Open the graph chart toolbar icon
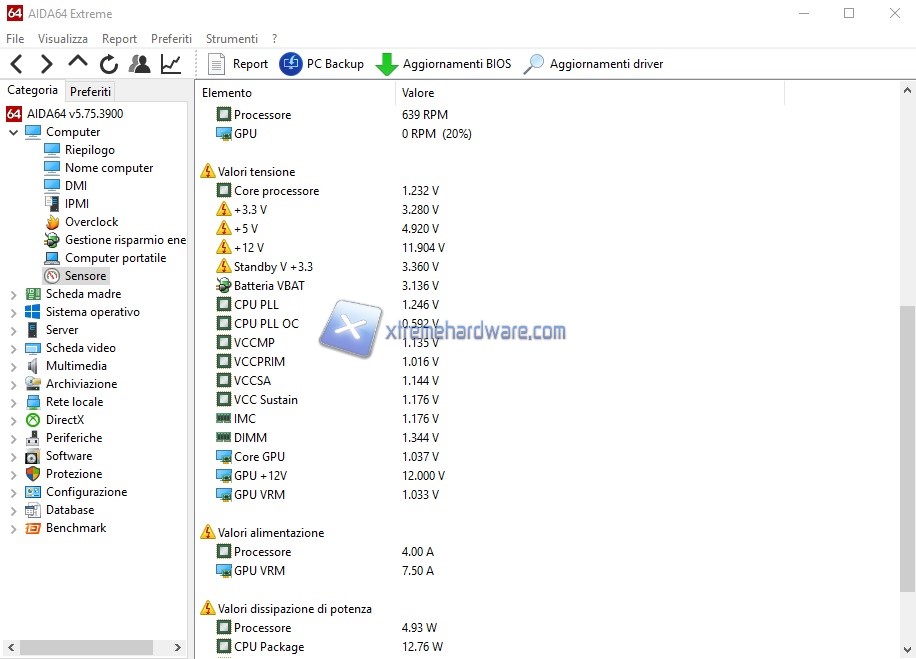 171,64
